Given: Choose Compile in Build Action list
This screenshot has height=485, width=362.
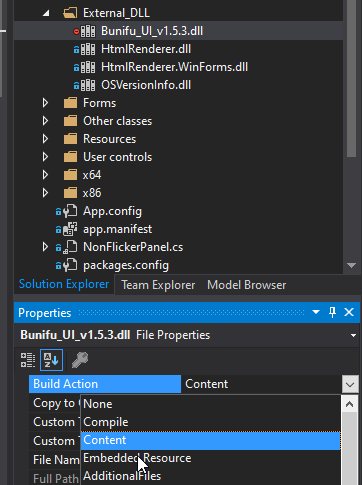Looking at the screenshot, I should (x=211, y=422).
